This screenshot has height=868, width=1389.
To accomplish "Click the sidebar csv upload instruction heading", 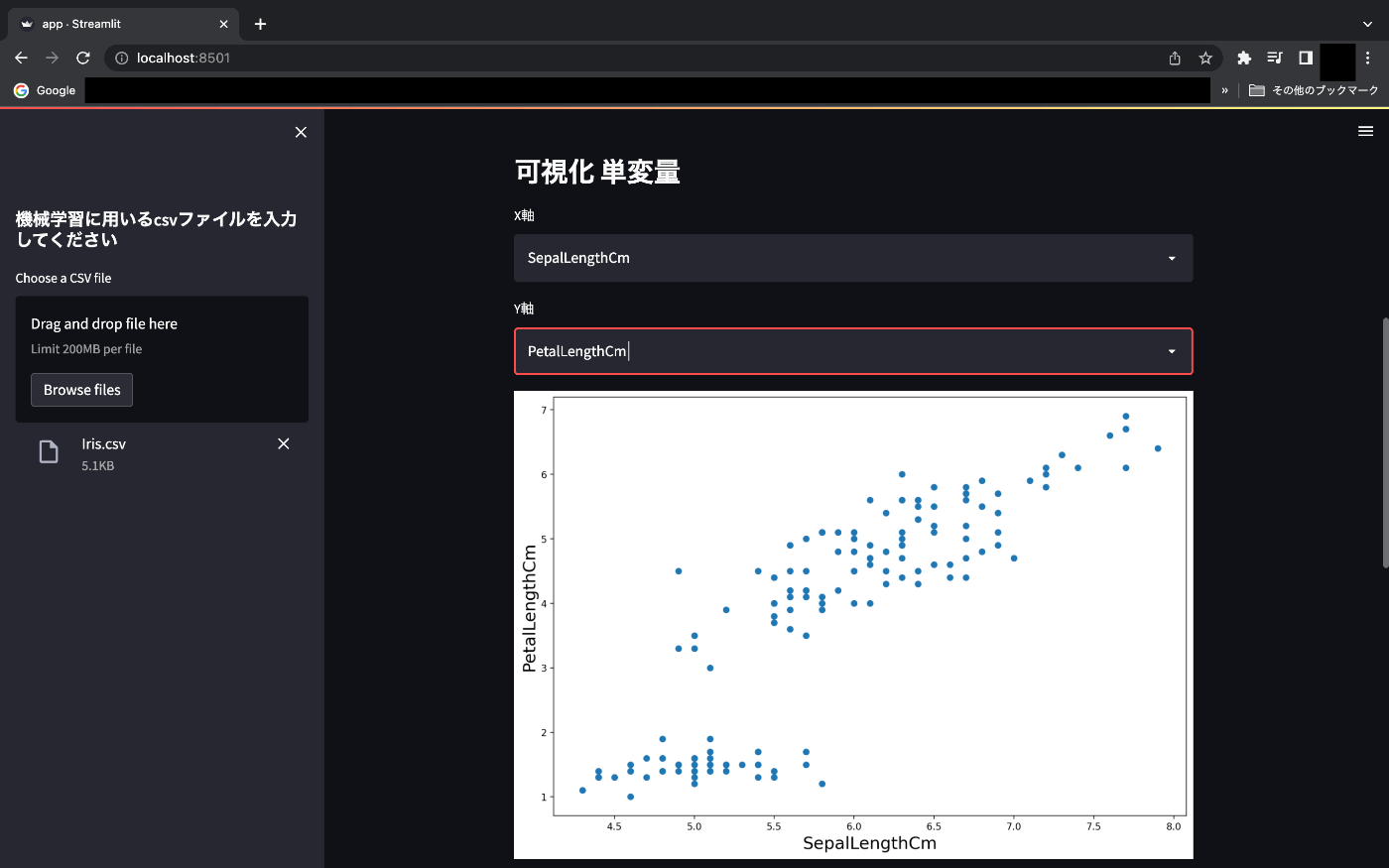I will pos(156,229).
